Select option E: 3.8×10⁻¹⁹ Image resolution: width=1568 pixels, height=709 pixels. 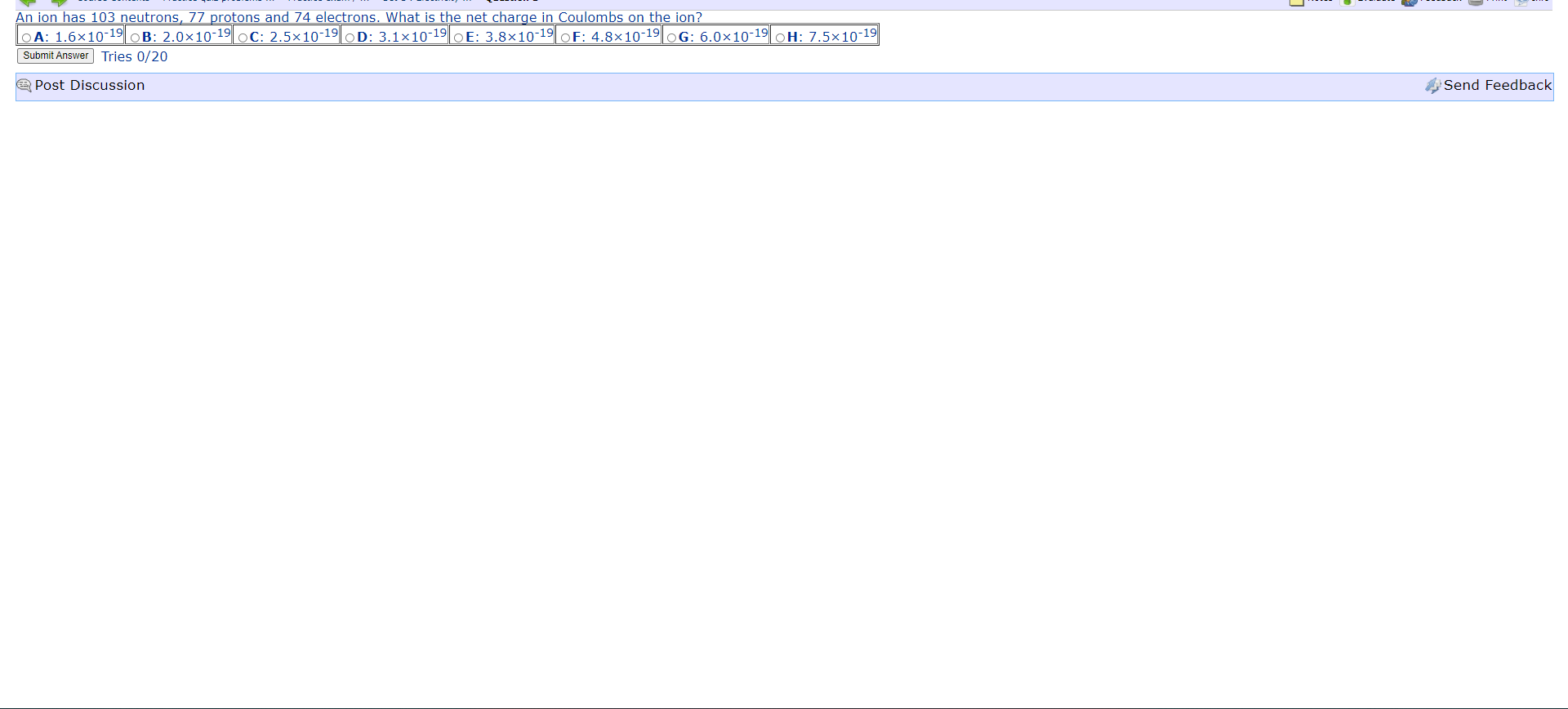[458, 38]
